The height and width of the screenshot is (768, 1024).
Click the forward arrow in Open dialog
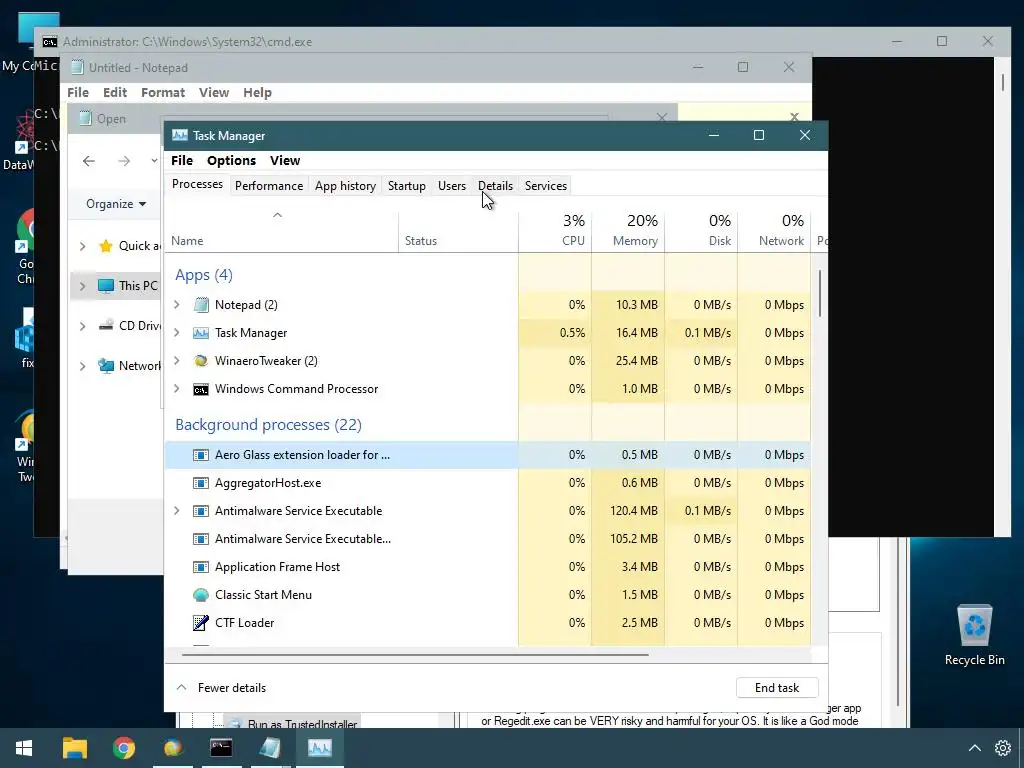124,161
